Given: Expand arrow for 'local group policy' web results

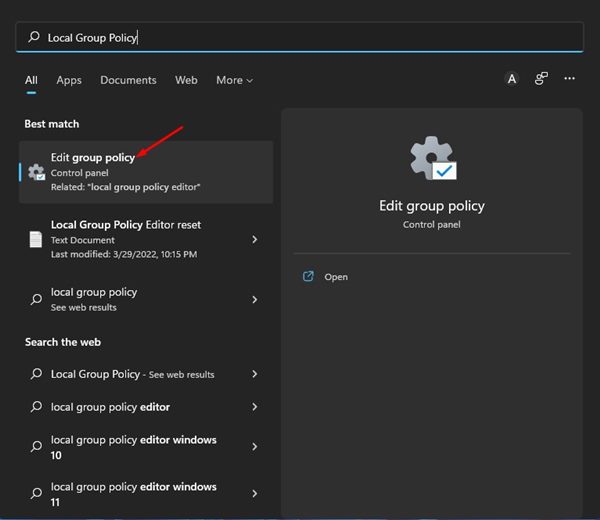Looking at the screenshot, I should [255, 299].
